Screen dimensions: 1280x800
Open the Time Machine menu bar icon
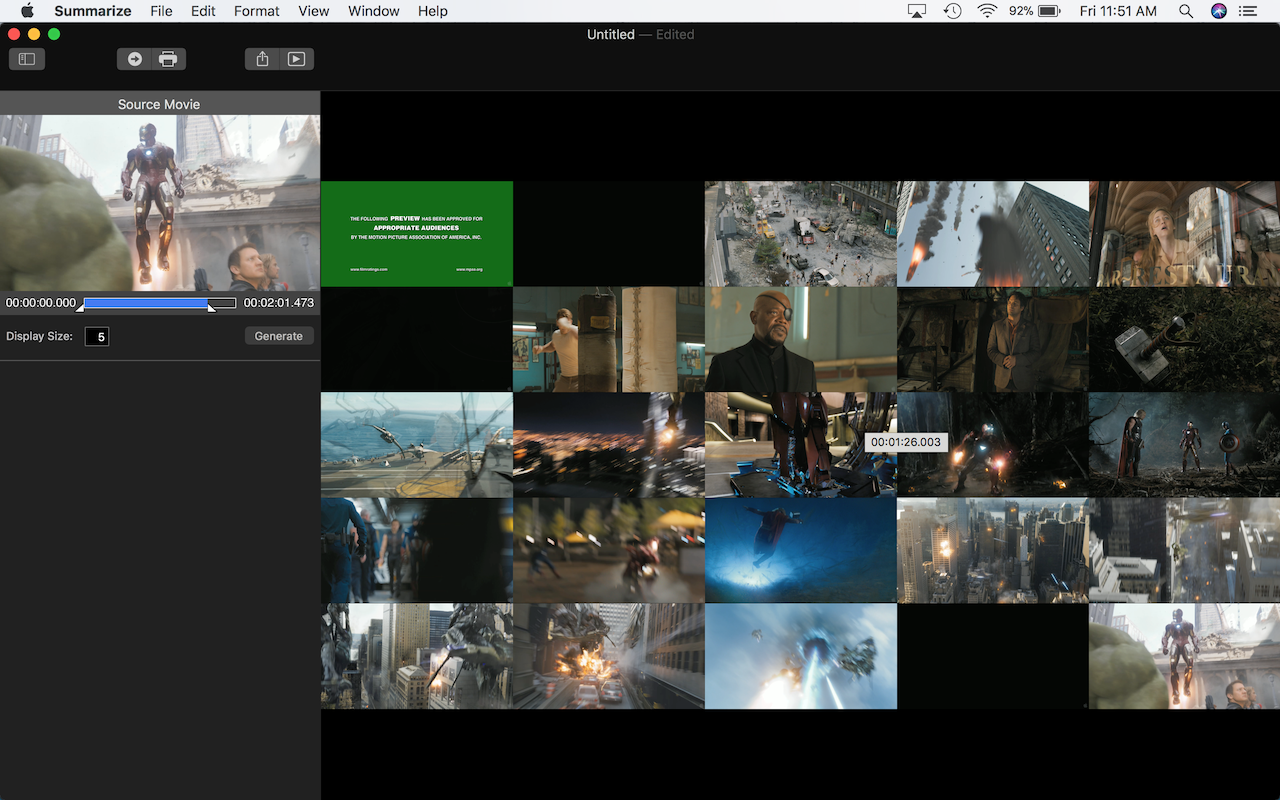pos(953,11)
